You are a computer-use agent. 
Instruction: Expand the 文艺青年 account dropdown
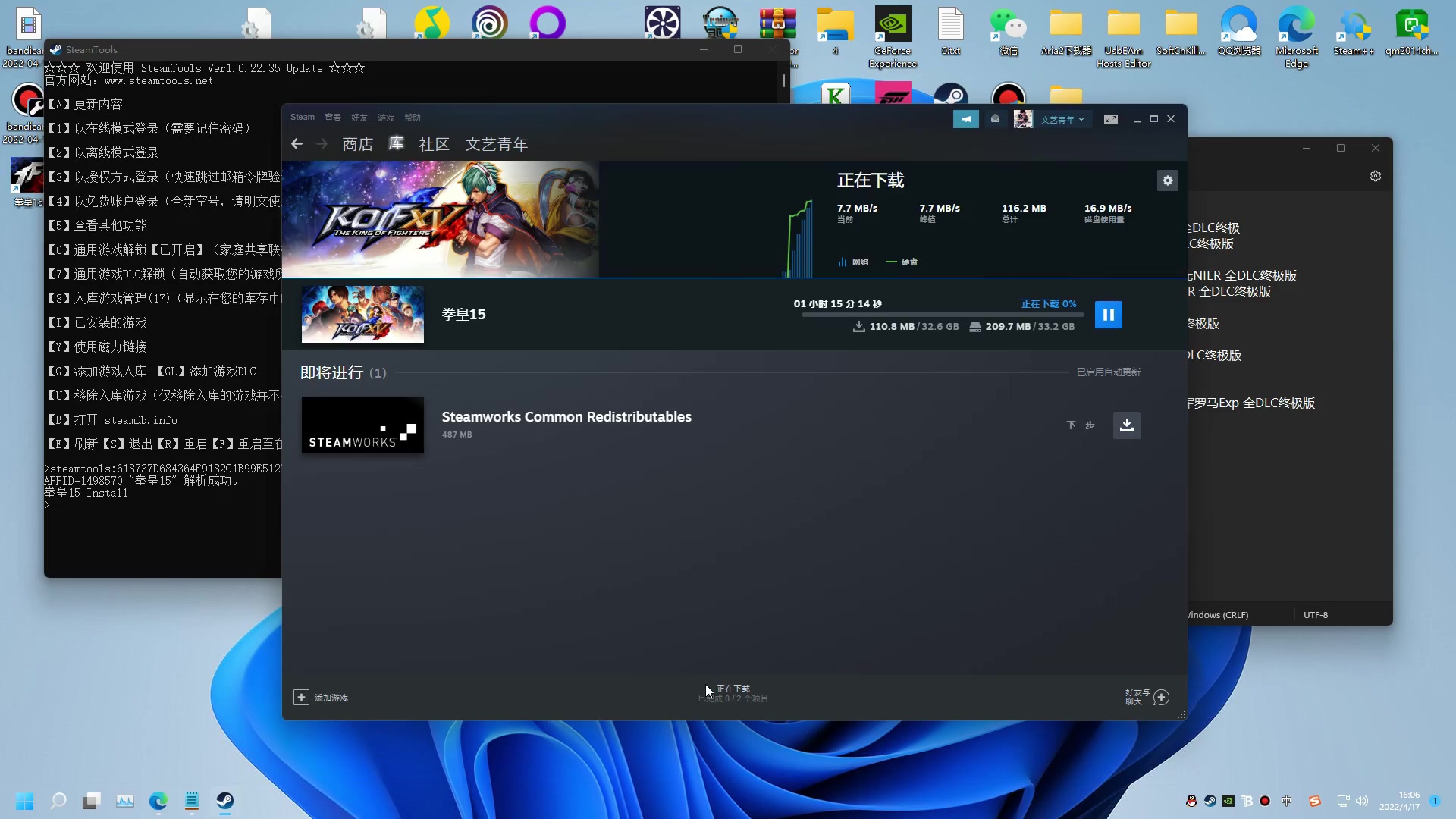click(1062, 120)
